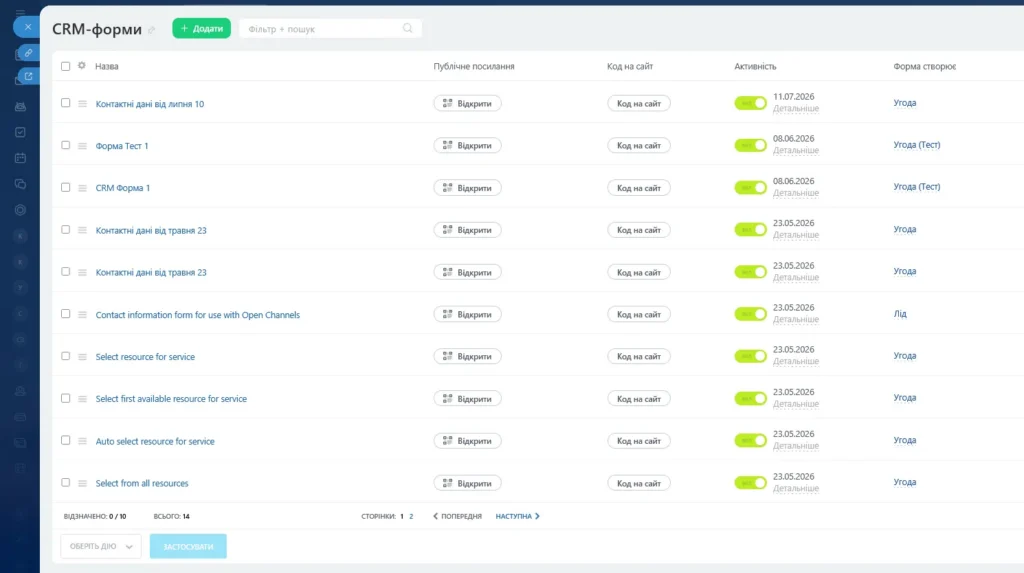Check the select-all checkbox in table header
The image size is (1024, 573).
(65, 66)
